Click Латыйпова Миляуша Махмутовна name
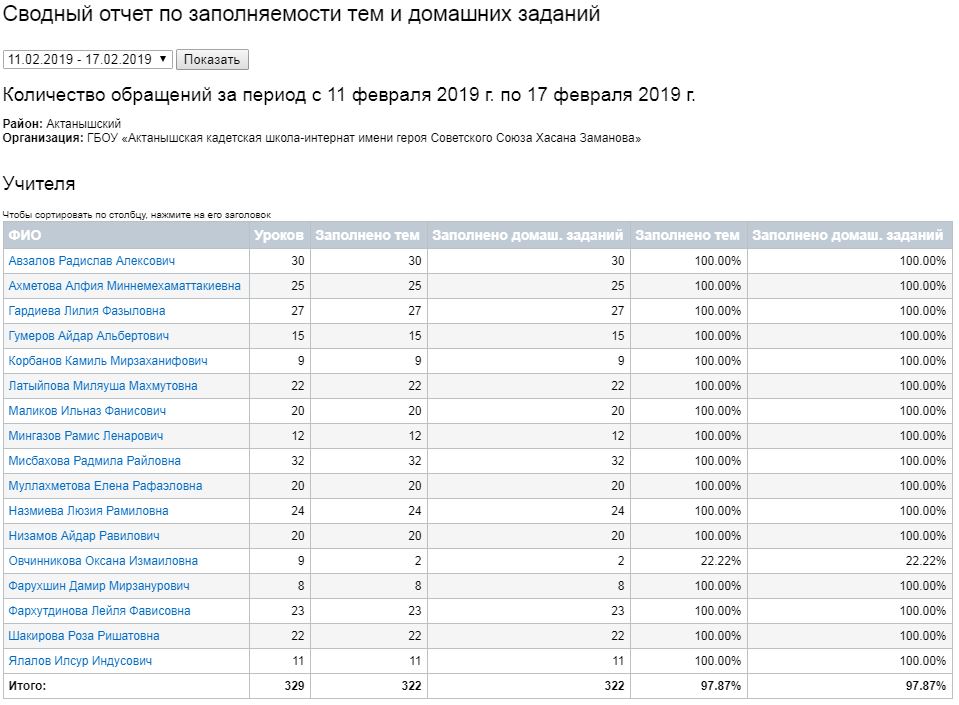The height and width of the screenshot is (705, 959). tap(103, 386)
